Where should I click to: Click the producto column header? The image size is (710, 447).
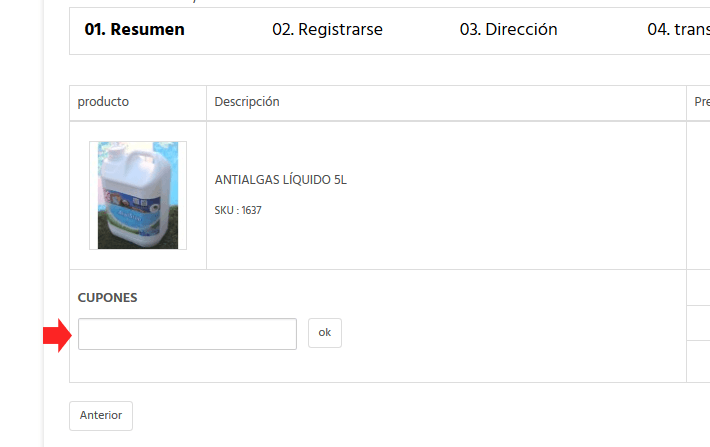[103, 102]
